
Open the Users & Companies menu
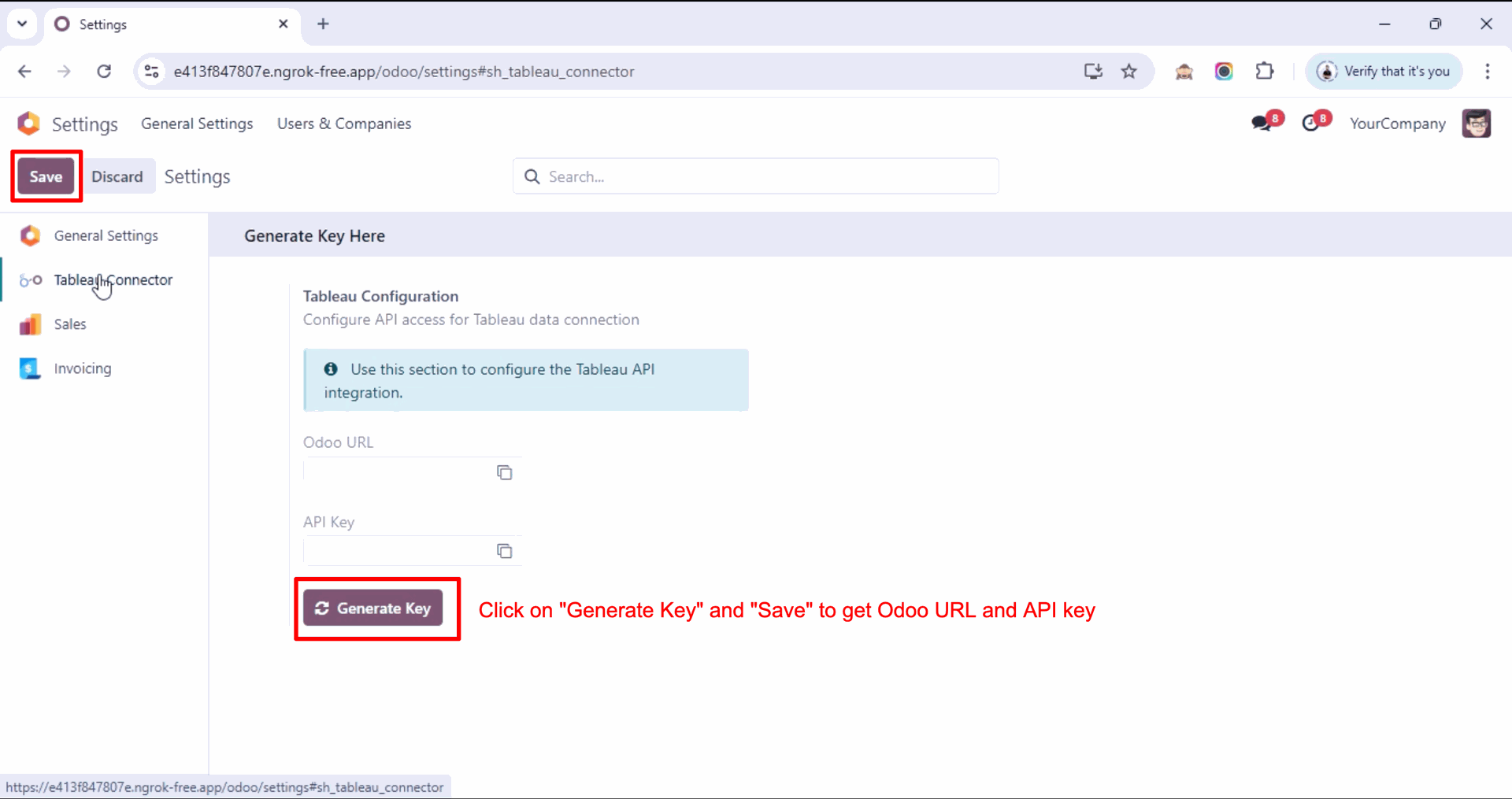point(344,124)
